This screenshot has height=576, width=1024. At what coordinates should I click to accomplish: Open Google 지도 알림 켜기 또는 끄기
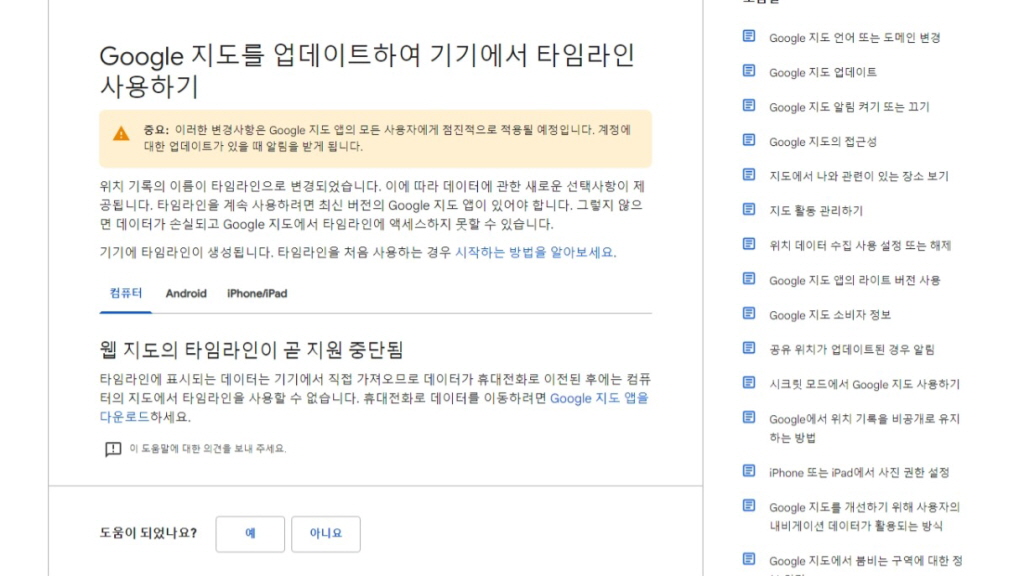[x=849, y=107]
